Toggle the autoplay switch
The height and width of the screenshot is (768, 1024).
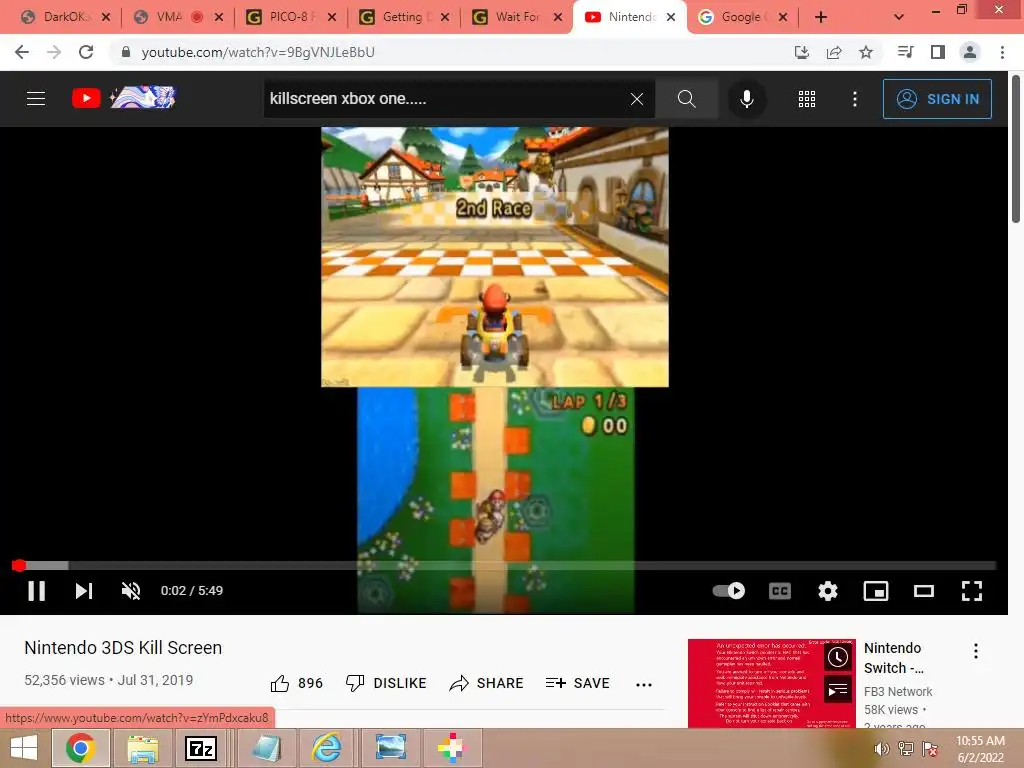(x=729, y=590)
